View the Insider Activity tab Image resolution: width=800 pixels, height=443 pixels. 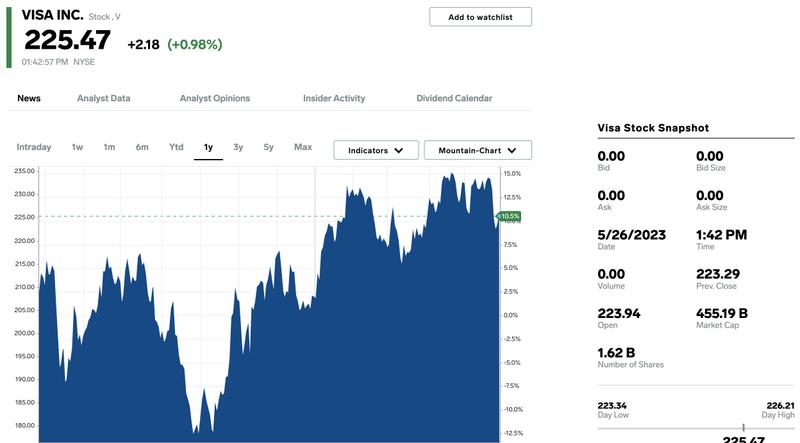coord(334,98)
